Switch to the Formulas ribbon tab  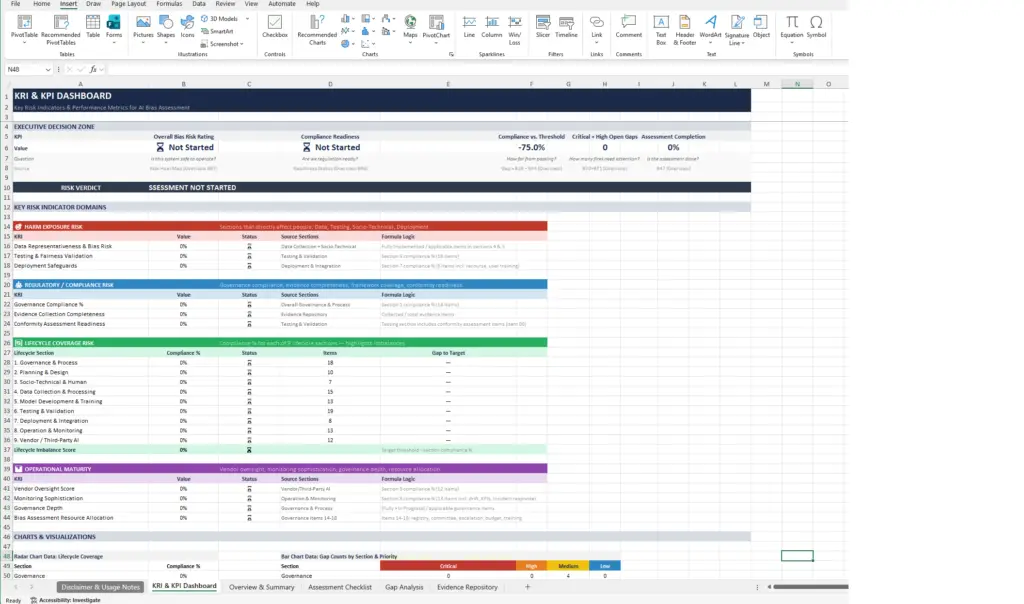click(x=168, y=4)
